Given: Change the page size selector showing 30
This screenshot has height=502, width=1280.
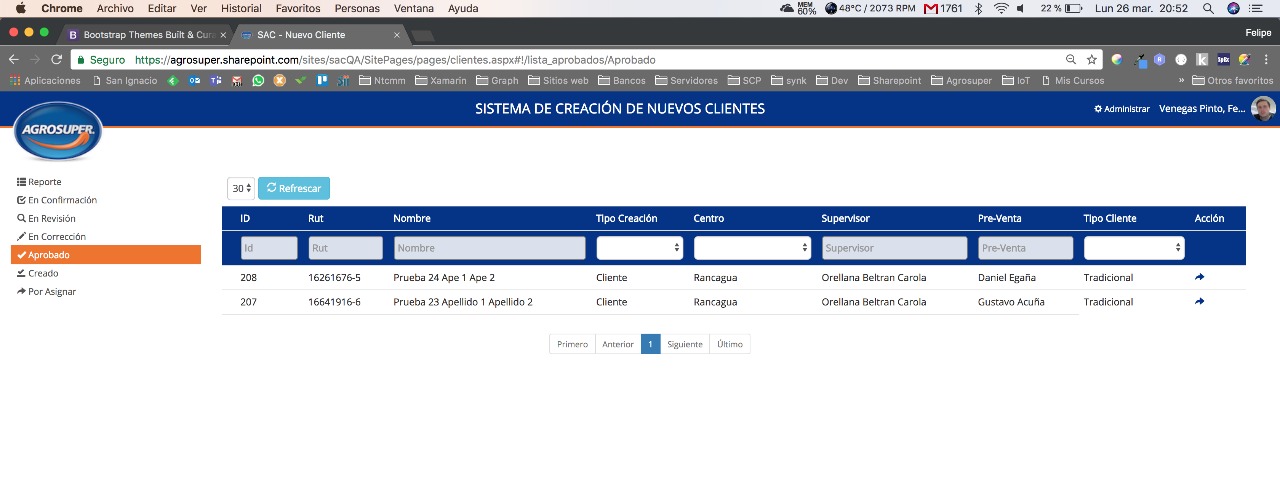Looking at the screenshot, I should pyautogui.click(x=240, y=188).
